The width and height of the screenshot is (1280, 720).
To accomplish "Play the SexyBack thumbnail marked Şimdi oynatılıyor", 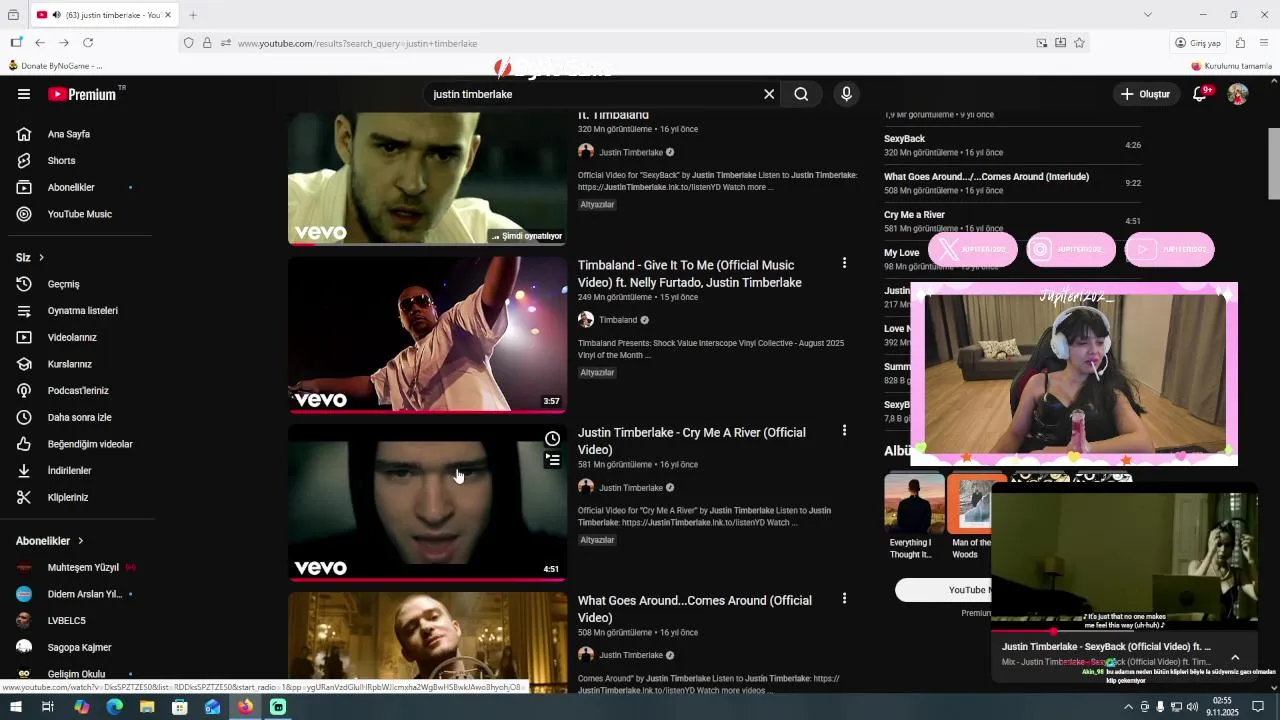I will coord(427,178).
